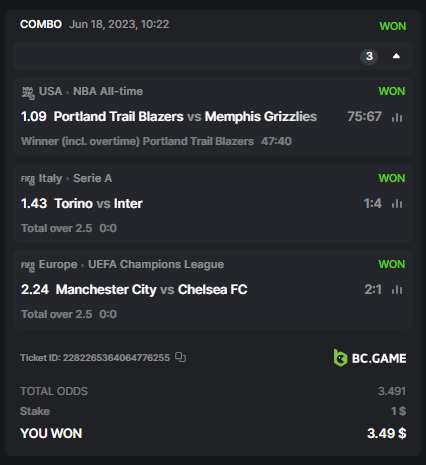Viewport: 426px width, 465px height.
Task: Click the NBA basketball sport icon
Action: click(28, 93)
